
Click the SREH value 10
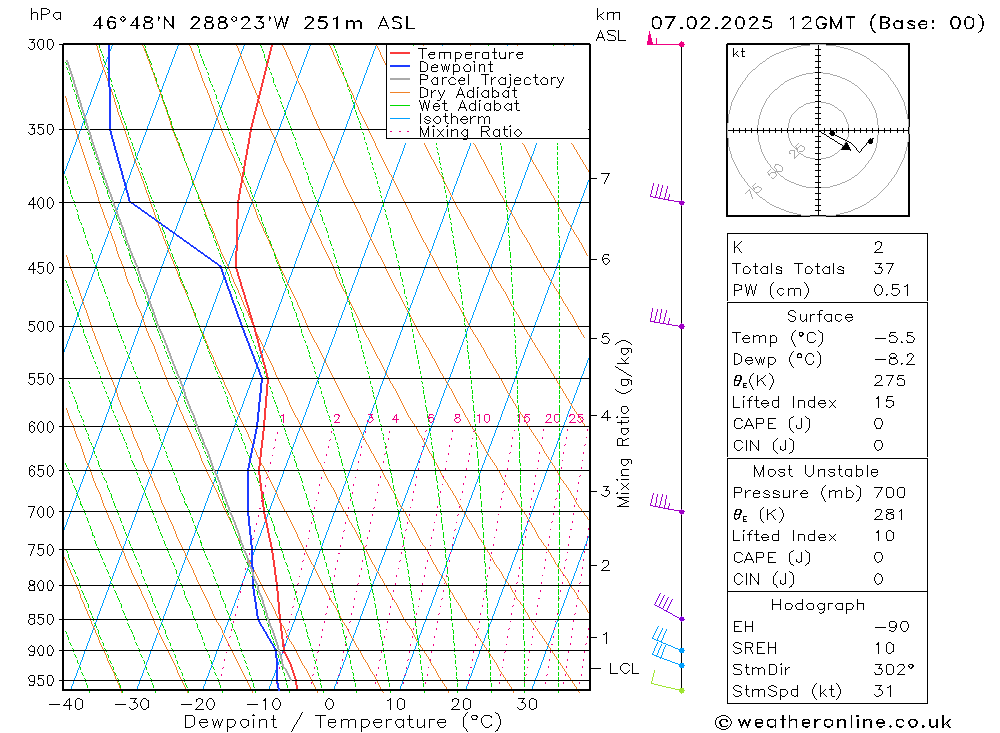tap(885, 648)
